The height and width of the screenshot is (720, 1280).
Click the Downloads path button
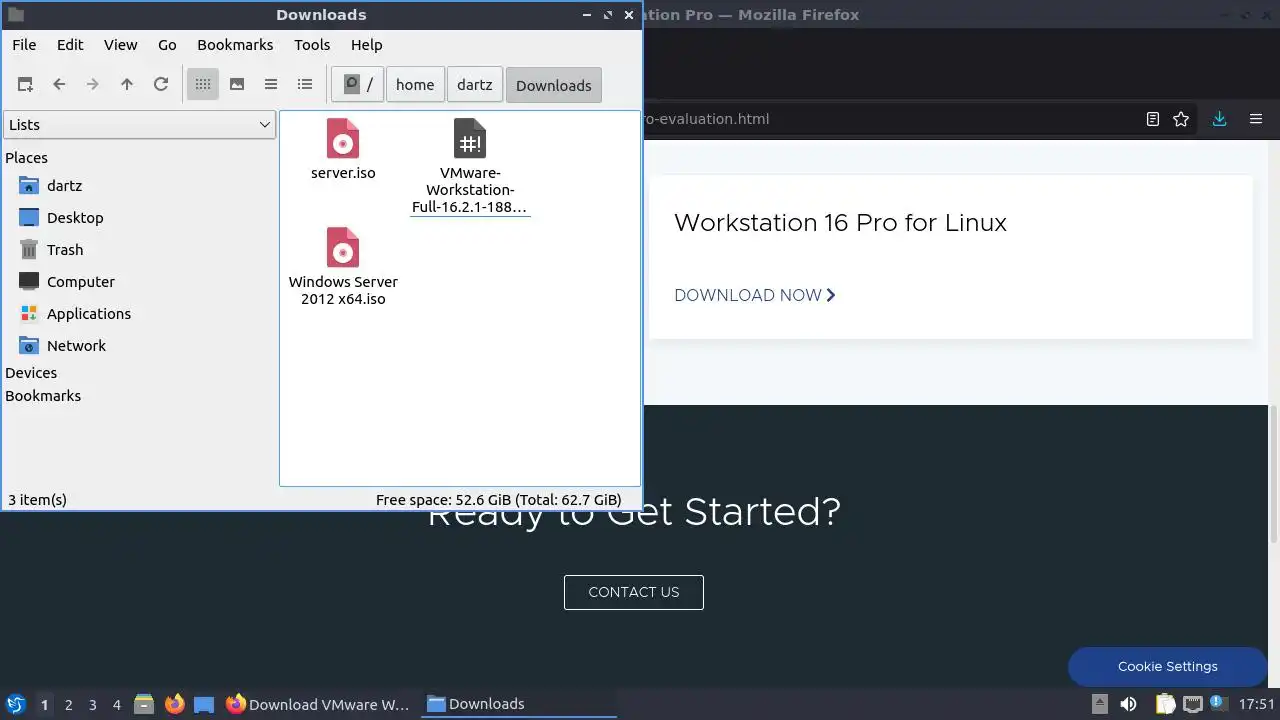coord(554,85)
